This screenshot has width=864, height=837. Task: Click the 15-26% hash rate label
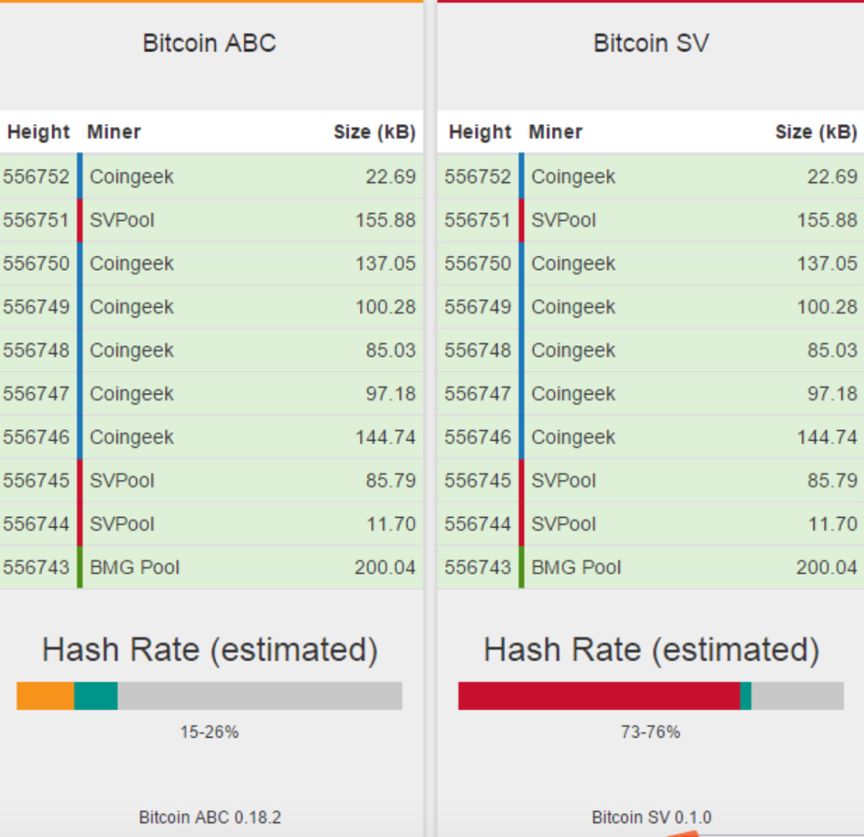[x=209, y=732]
